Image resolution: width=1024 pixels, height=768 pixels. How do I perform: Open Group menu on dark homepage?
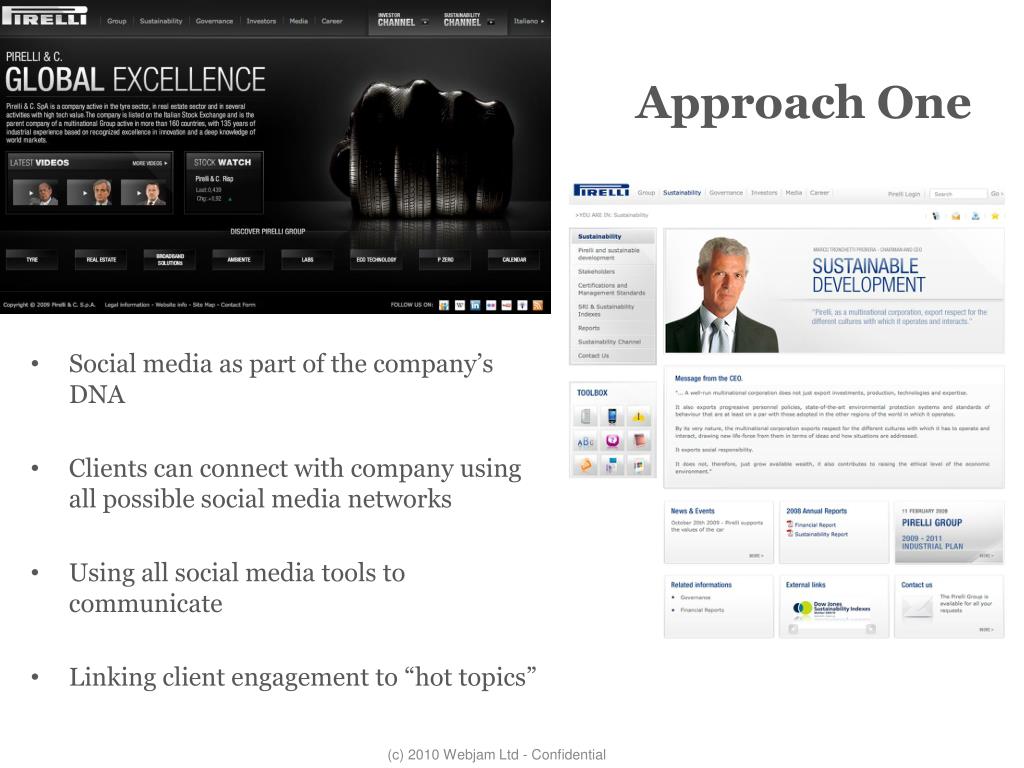pos(117,21)
